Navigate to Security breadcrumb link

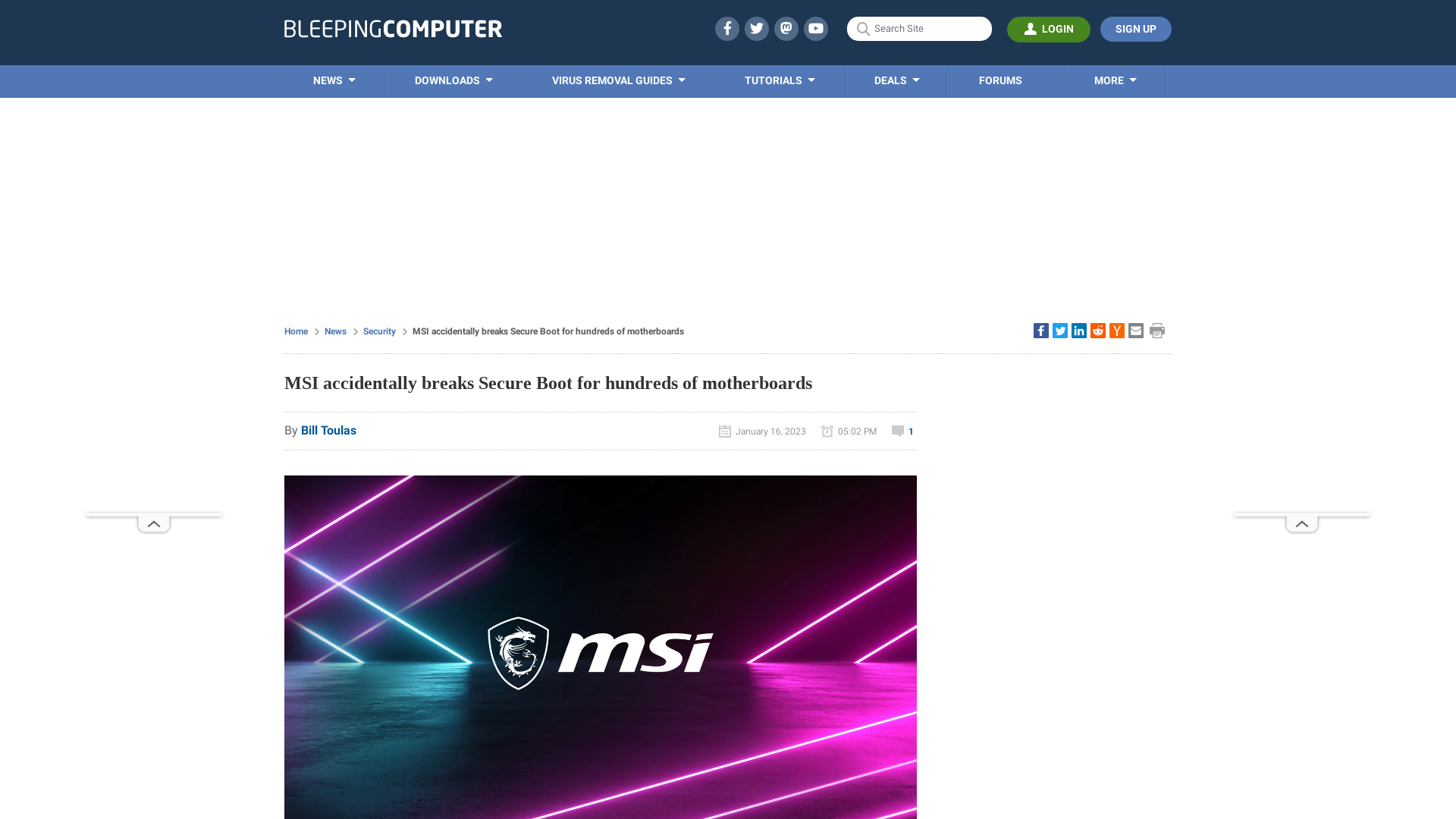point(379,331)
